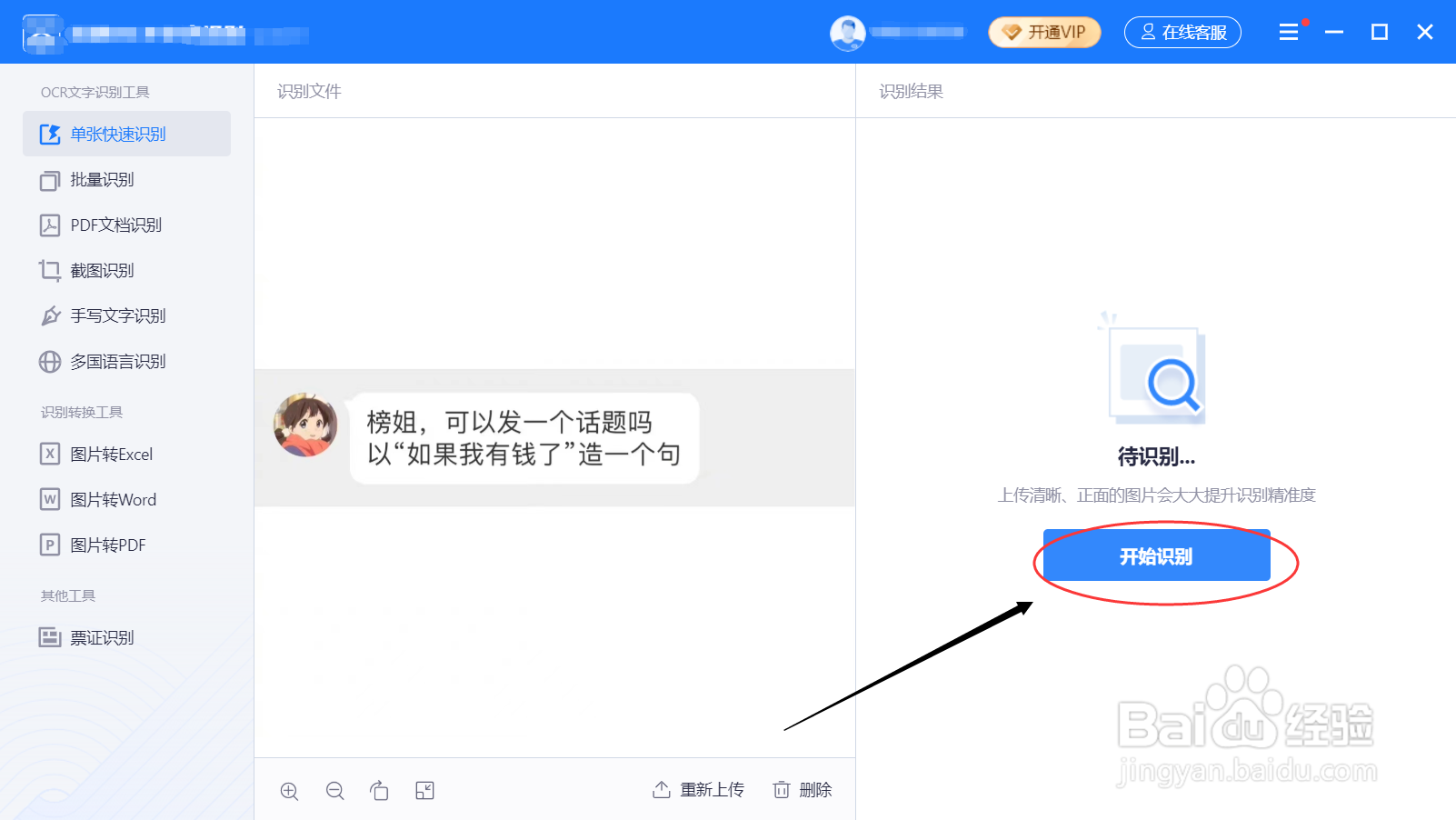Contact 在线客服 online support
Image resolution: width=1456 pixels, height=820 pixels.
1182,32
